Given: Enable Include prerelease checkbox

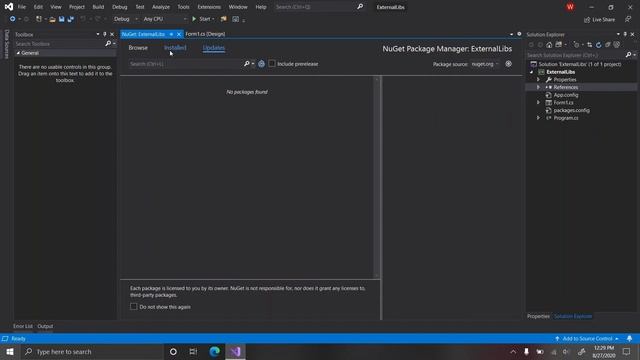Looking at the screenshot, I should 272,64.
